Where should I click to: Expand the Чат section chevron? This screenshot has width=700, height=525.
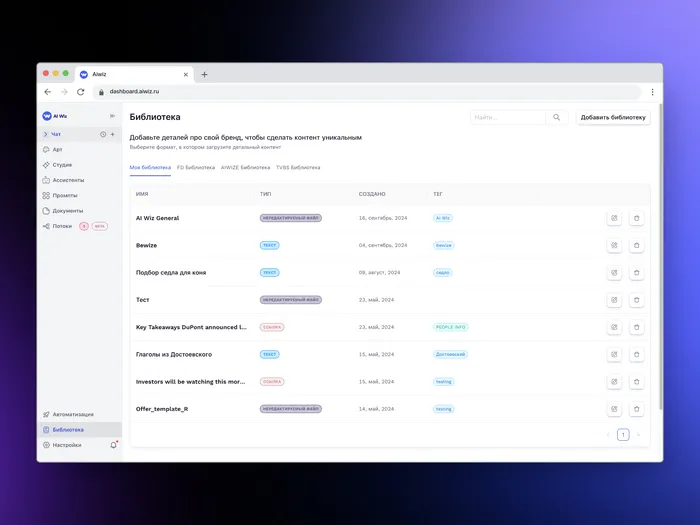46,134
